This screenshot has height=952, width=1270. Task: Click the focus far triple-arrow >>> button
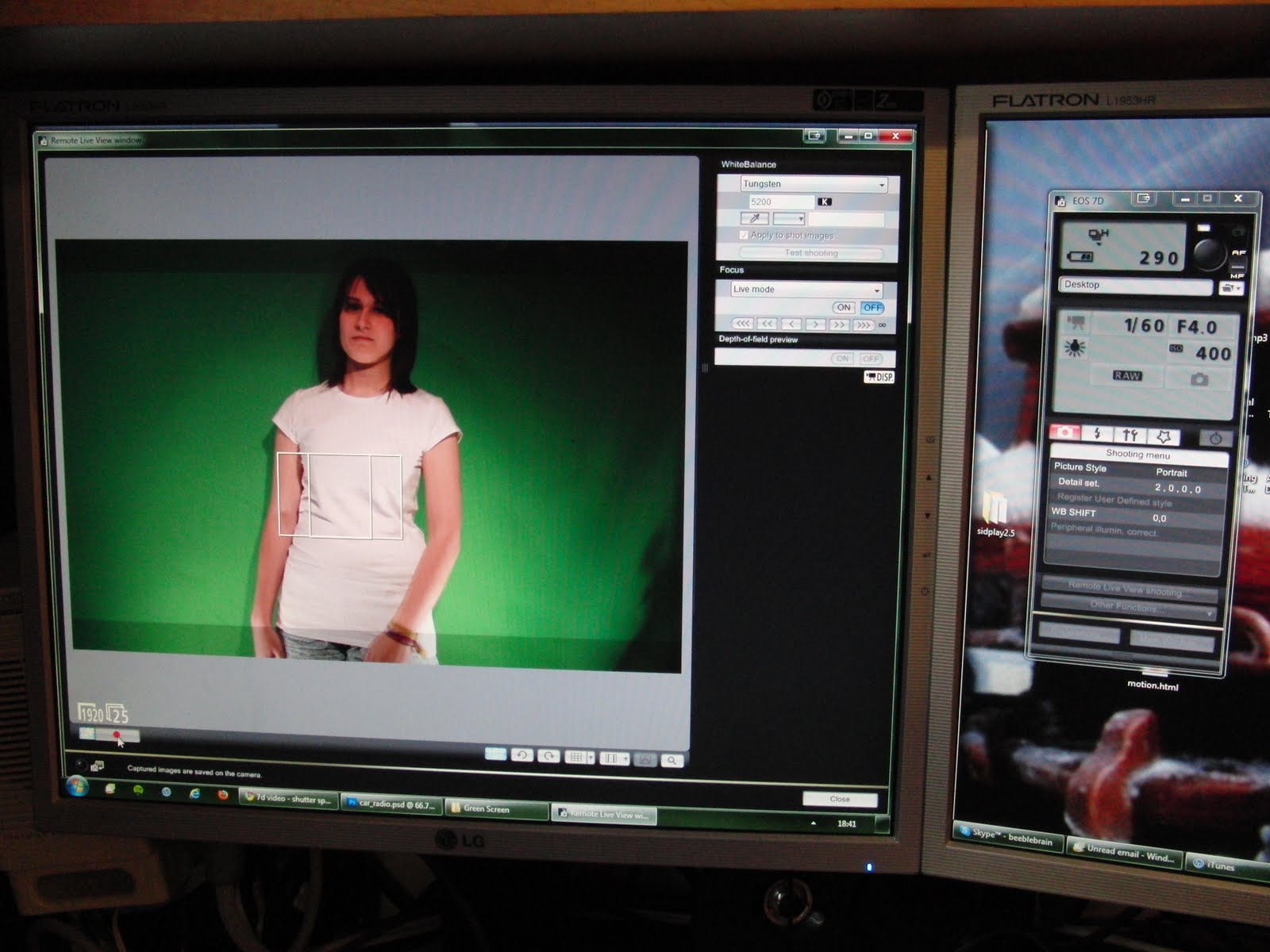pos(863,324)
